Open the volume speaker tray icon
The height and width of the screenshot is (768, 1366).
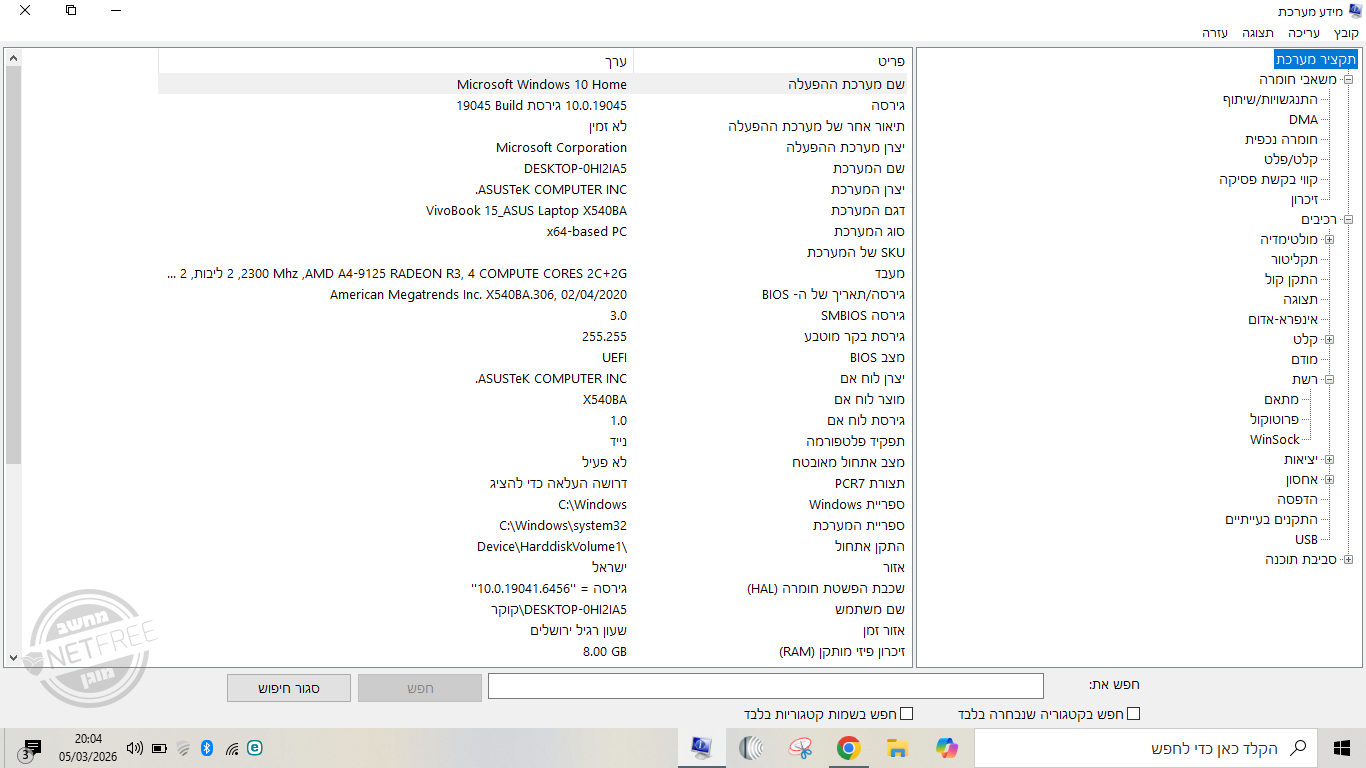tap(135, 748)
